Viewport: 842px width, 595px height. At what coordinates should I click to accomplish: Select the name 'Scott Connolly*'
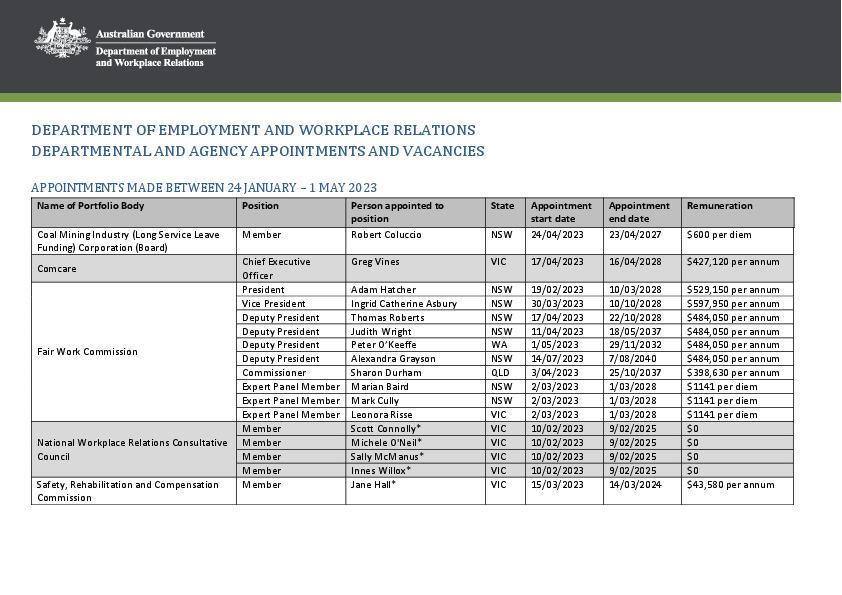[386, 429]
